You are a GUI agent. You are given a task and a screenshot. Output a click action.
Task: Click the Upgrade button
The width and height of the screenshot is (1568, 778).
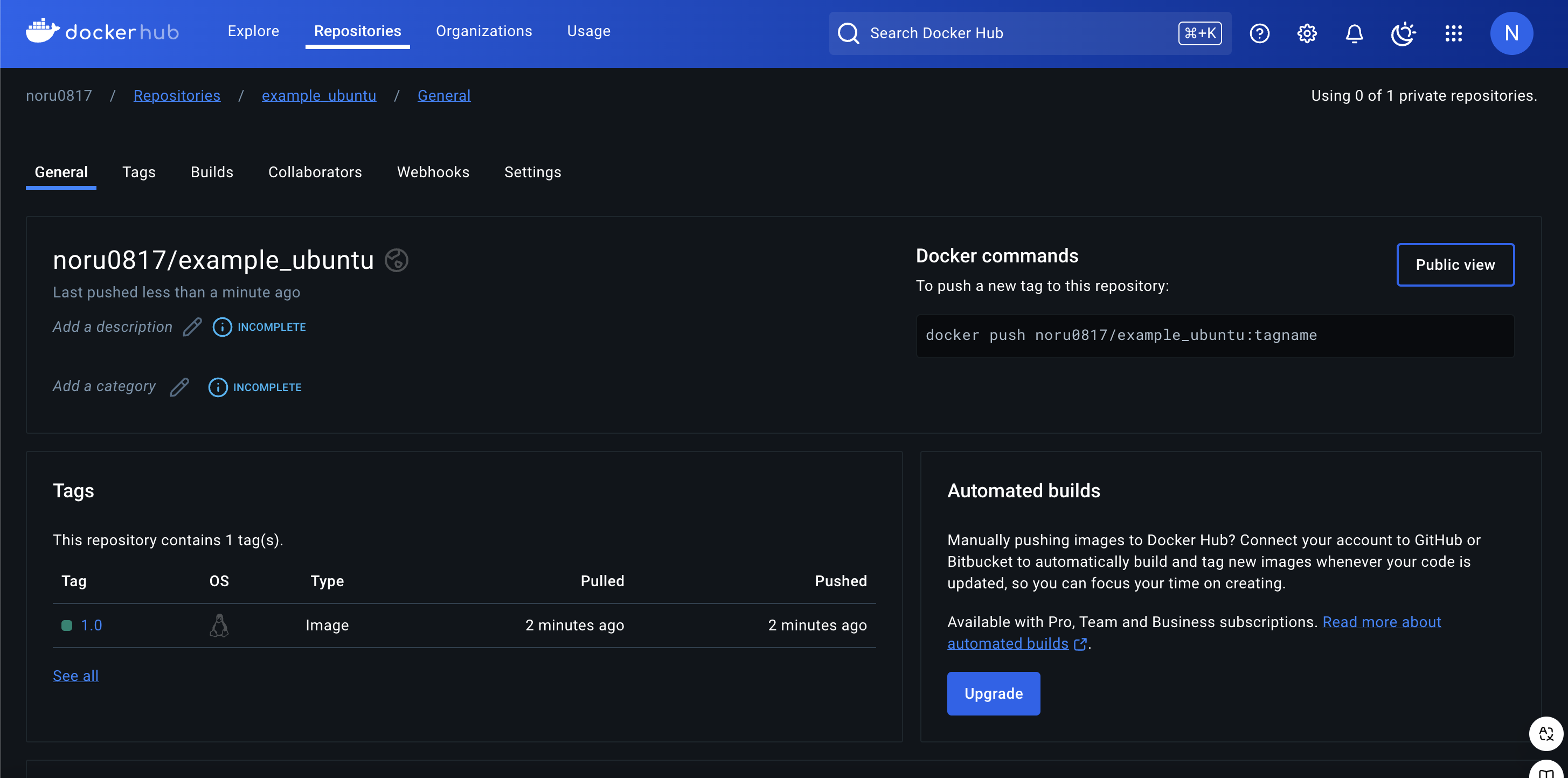pos(994,693)
